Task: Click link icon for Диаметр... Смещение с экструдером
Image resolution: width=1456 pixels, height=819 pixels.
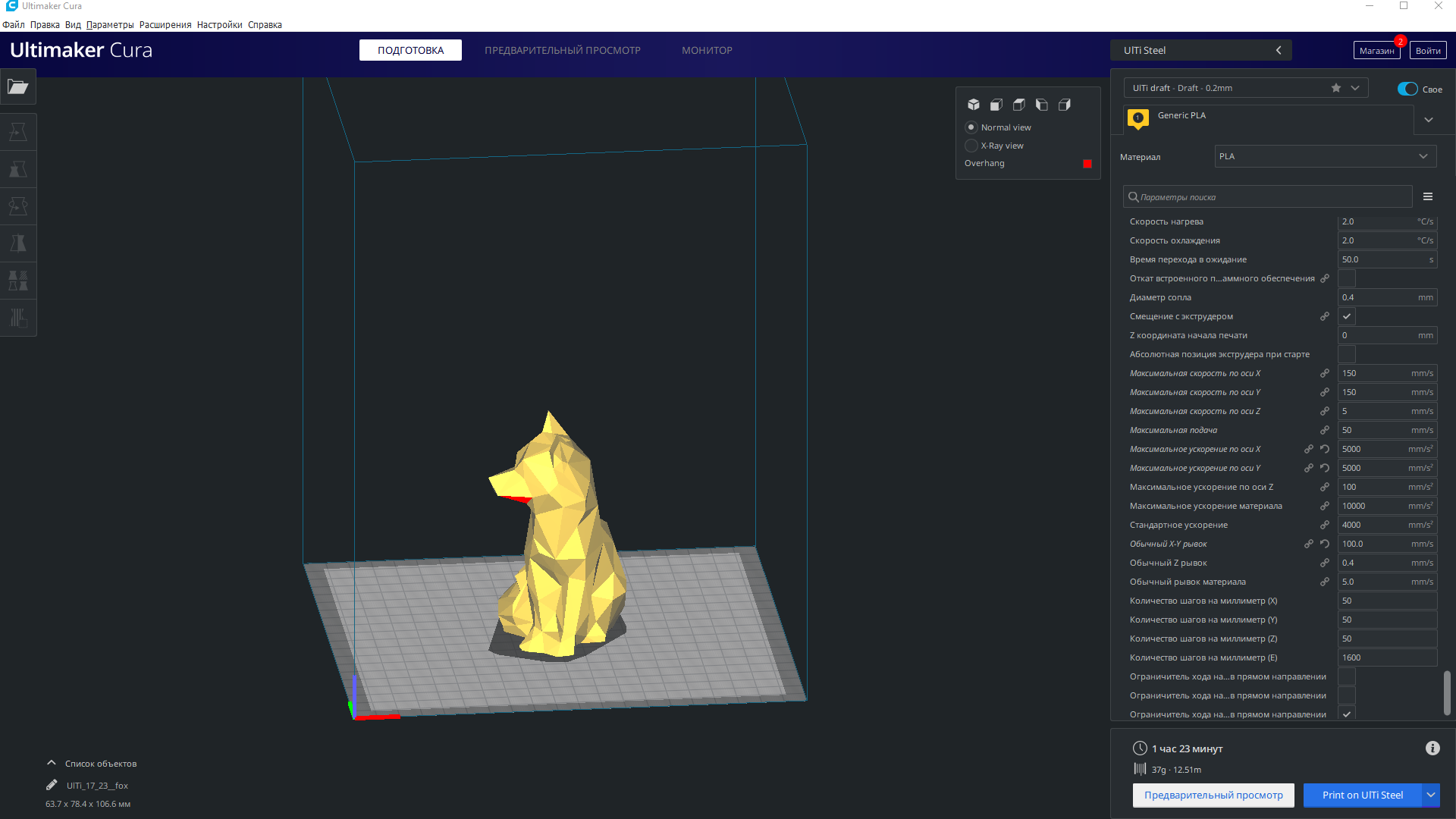Action: tap(1325, 316)
